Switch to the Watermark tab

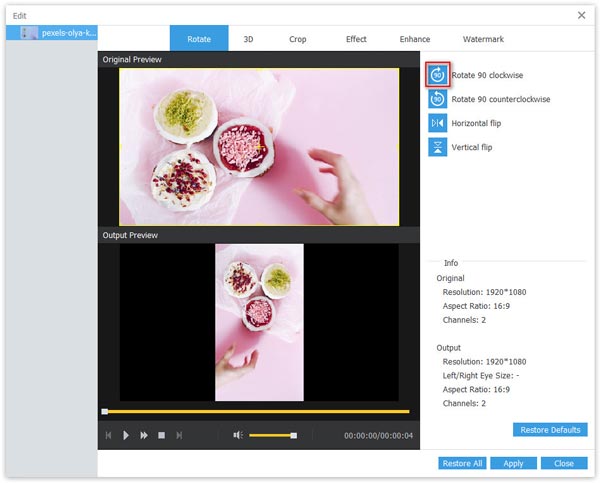point(484,39)
